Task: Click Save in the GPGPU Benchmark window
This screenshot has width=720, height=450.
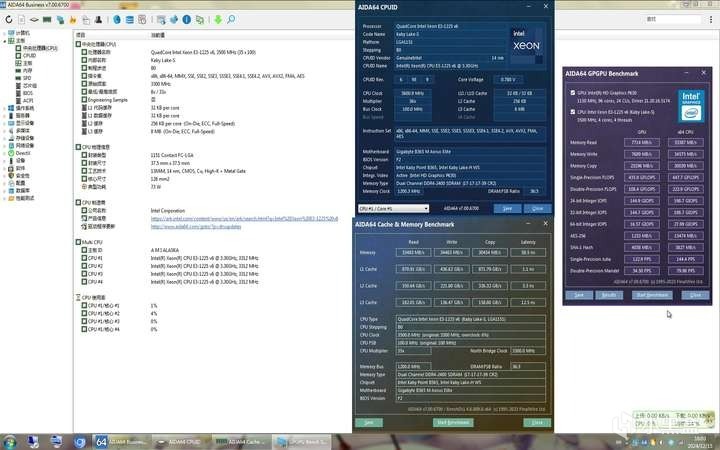Action: [x=579, y=295]
